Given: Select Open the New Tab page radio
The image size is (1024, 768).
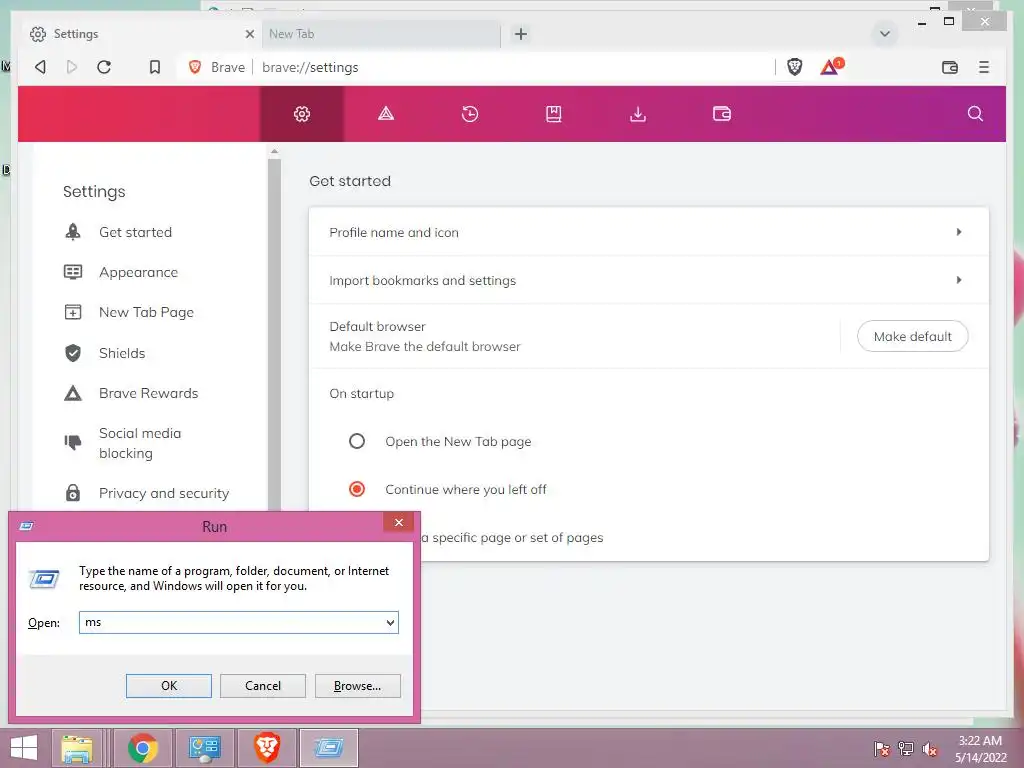Looking at the screenshot, I should click(357, 441).
